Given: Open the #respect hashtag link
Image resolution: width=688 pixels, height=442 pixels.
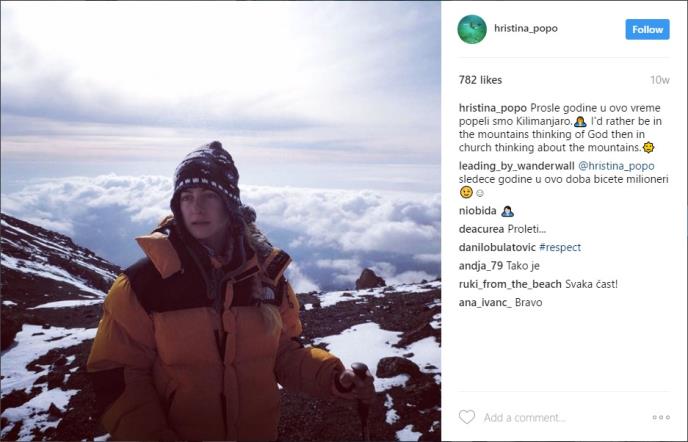Looking at the screenshot, I should 560,247.
